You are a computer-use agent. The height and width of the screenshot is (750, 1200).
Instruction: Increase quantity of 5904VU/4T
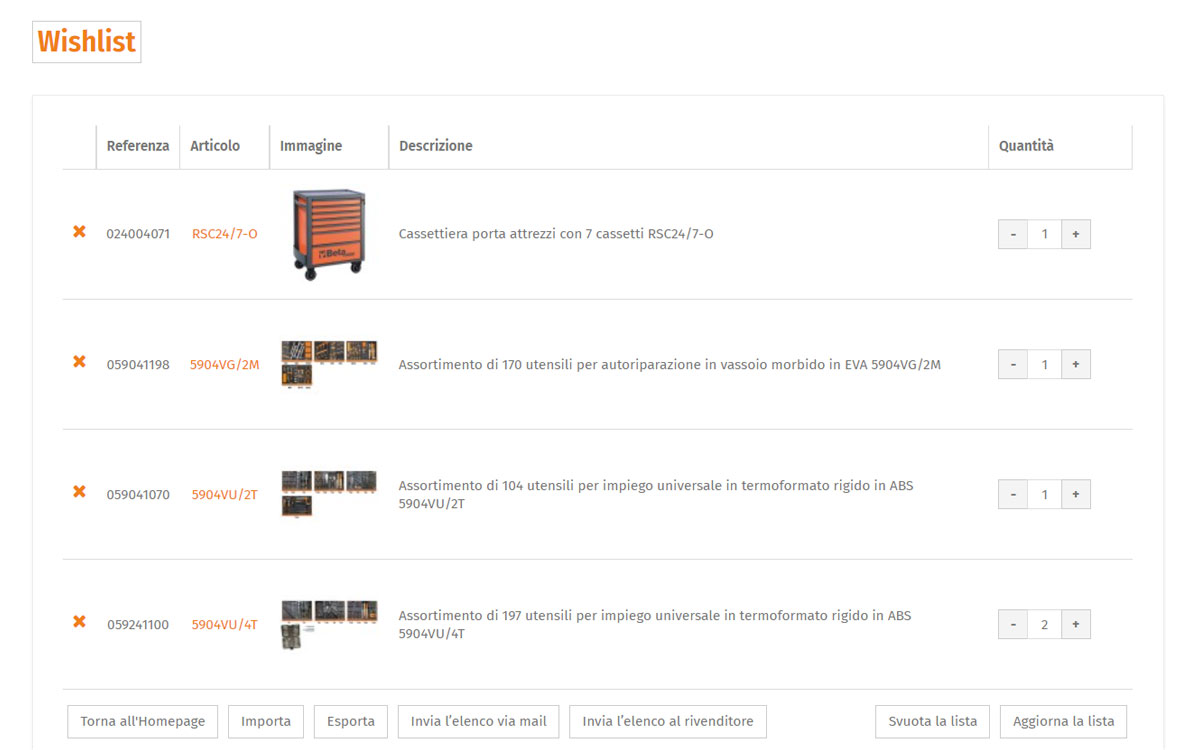click(x=1076, y=624)
